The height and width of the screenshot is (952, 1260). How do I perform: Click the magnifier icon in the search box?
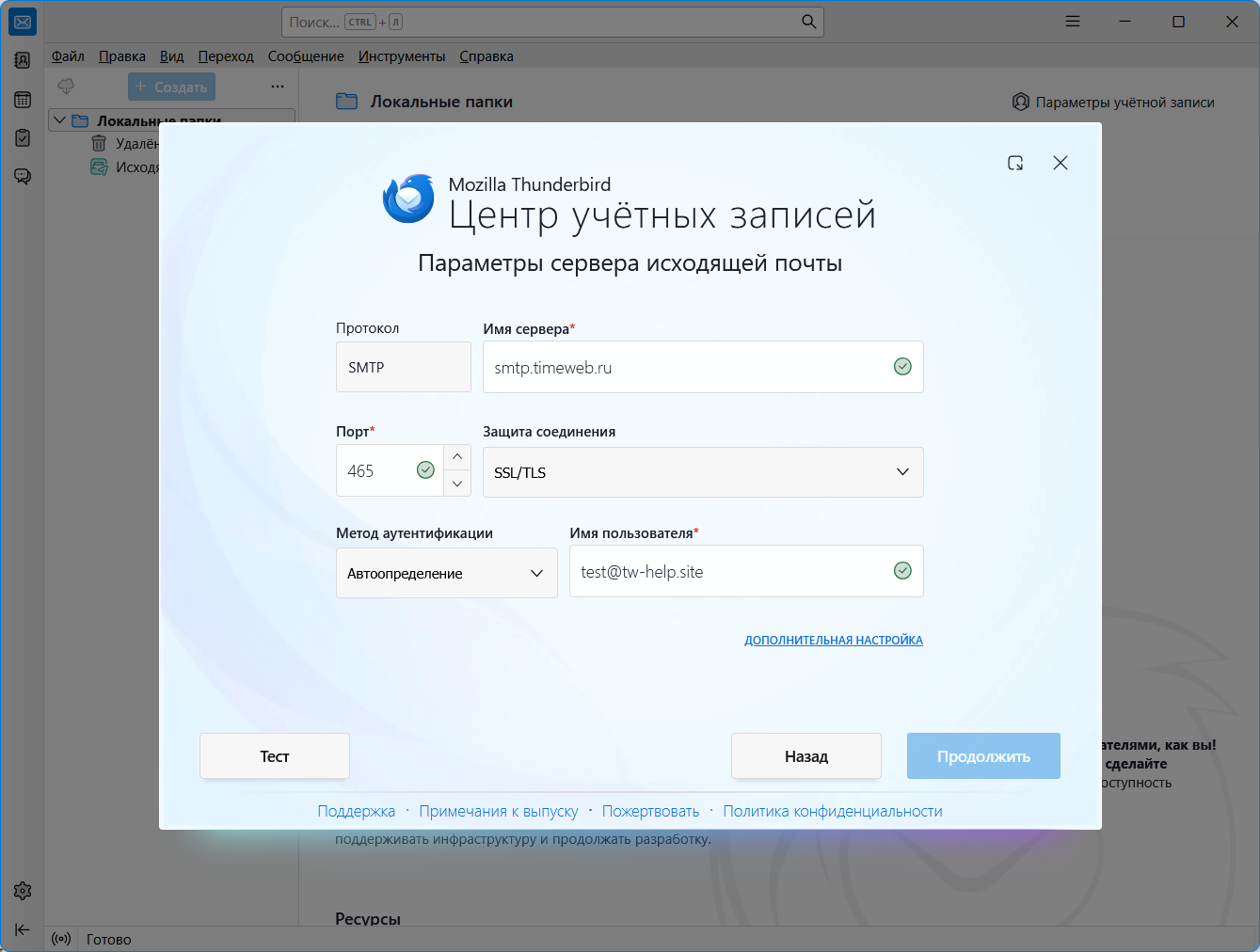pyautogui.click(x=808, y=22)
